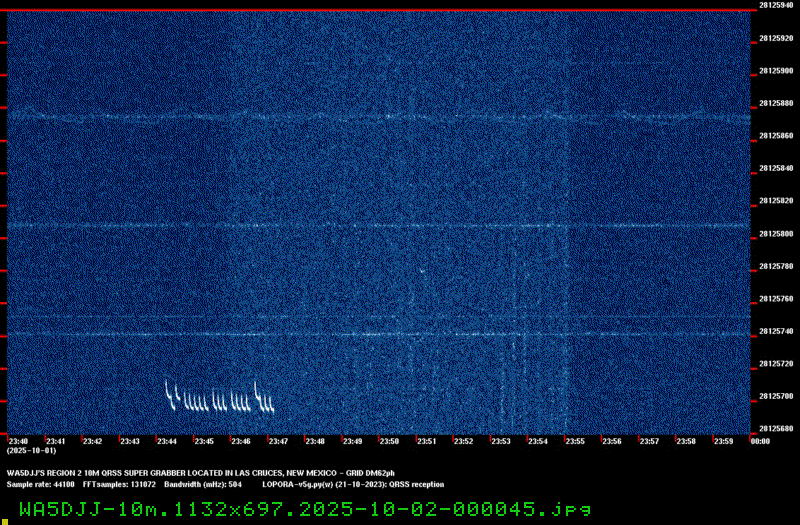
Task: Click the 28125880 frequency label
Action: tap(776, 104)
